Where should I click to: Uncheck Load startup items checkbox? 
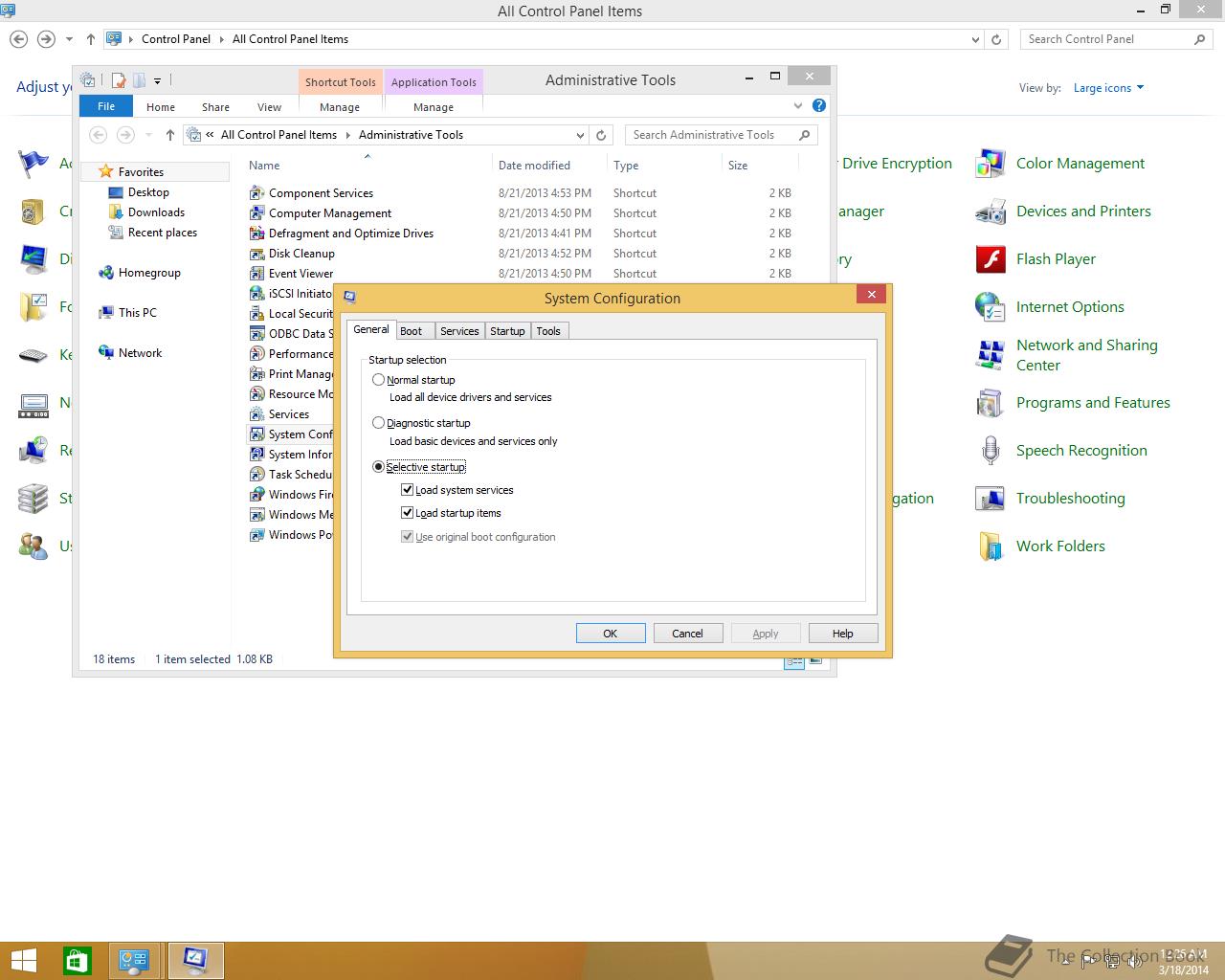(408, 513)
